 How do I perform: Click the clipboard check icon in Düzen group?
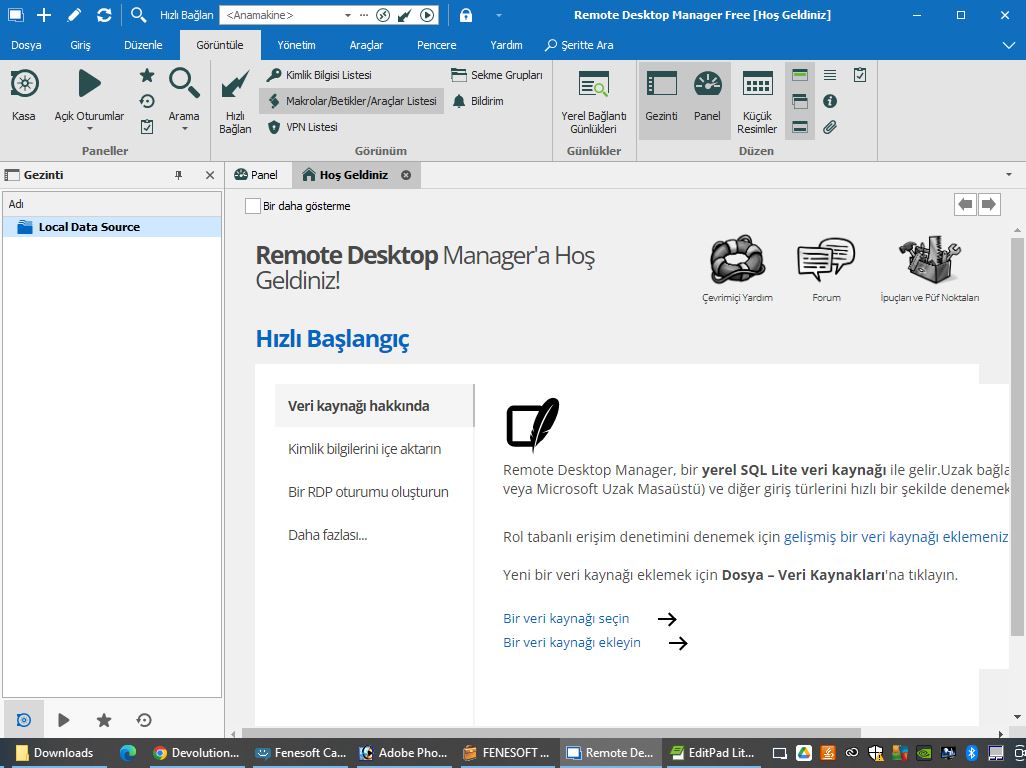[x=860, y=75]
